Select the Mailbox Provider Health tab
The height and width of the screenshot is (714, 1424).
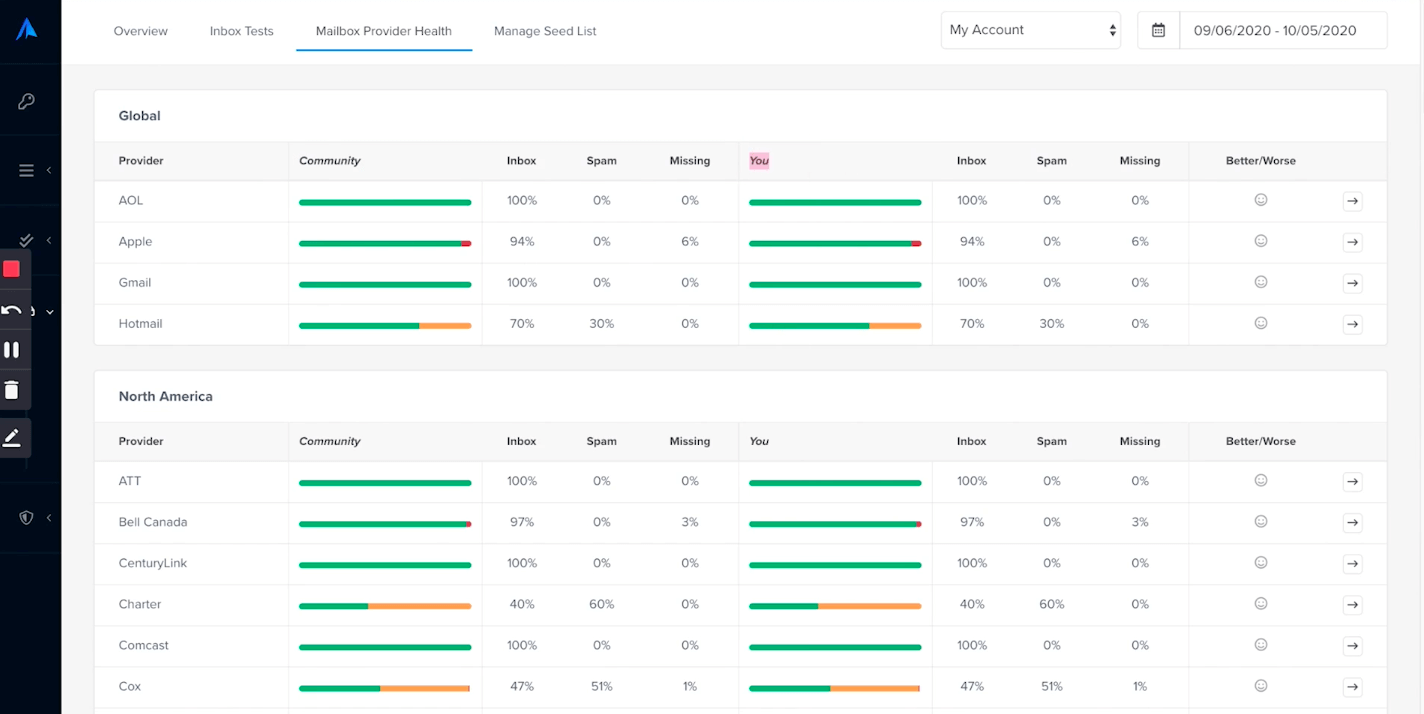point(384,31)
